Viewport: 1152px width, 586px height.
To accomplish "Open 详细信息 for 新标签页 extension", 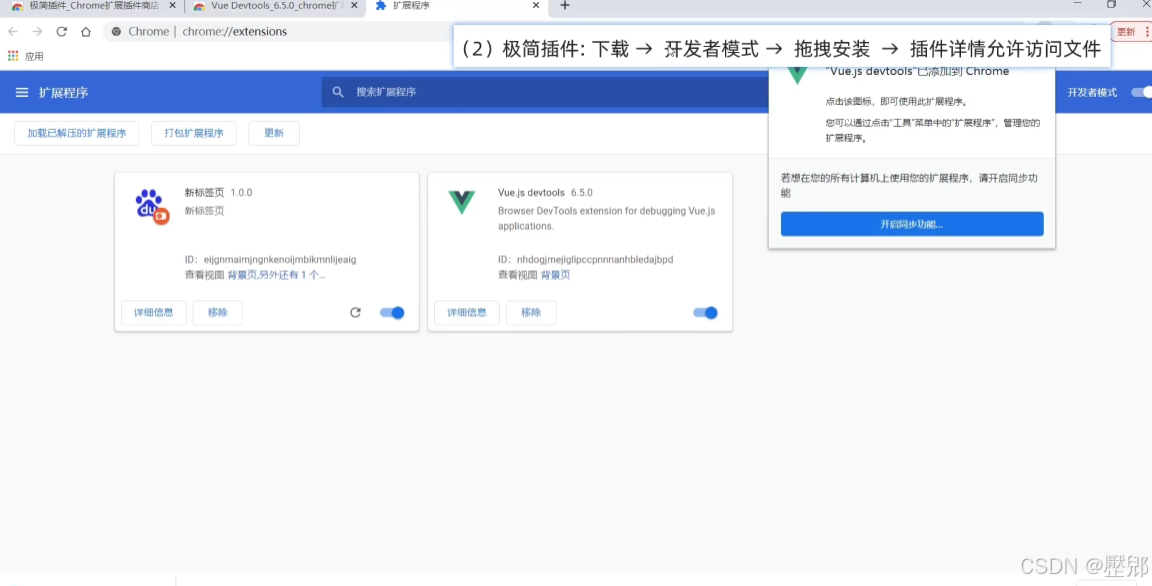I will tap(154, 313).
